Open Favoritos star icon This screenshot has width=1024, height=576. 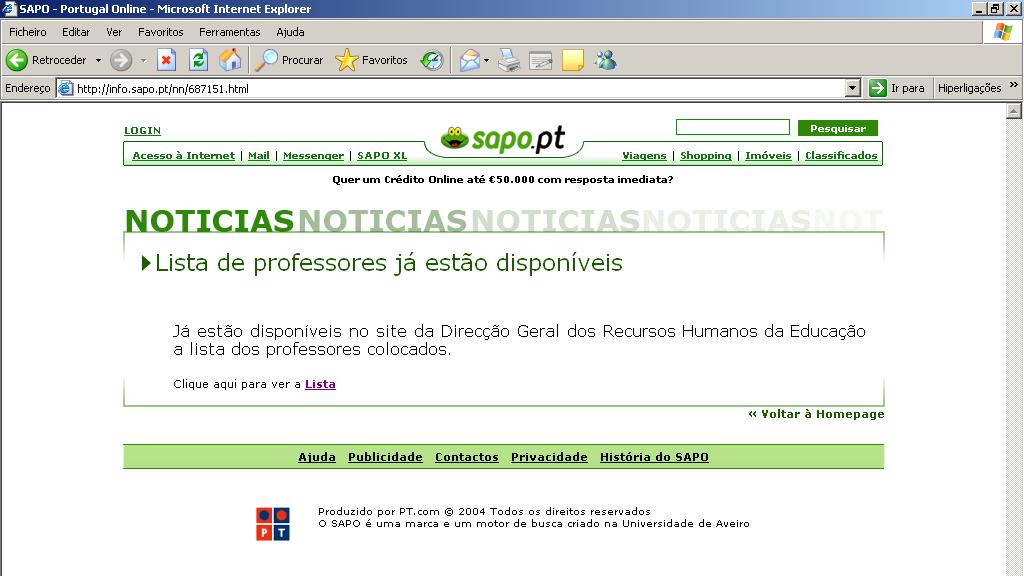(x=346, y=60)
